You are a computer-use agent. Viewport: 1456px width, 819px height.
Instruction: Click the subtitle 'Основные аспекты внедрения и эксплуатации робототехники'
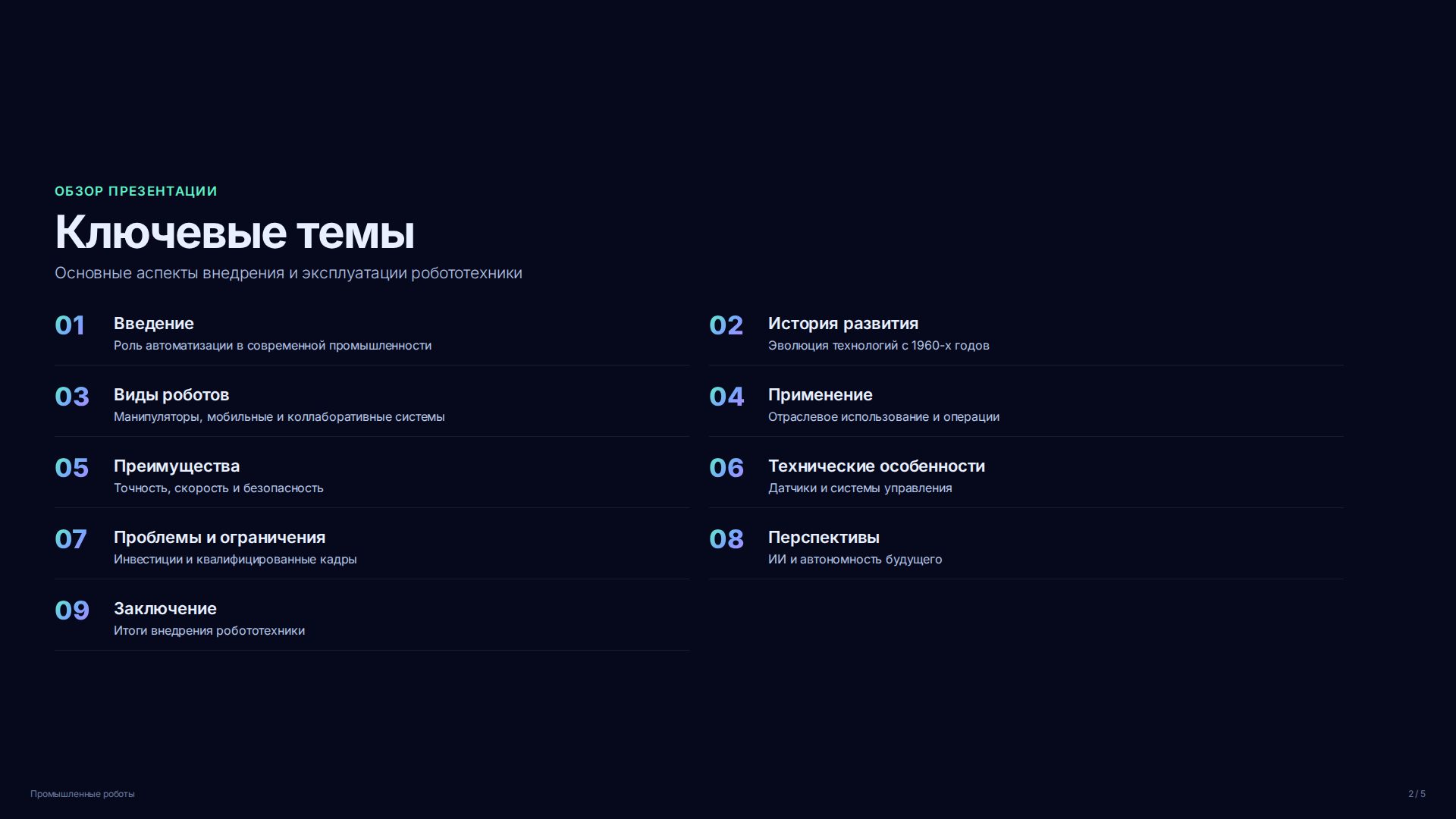[288, 273]
